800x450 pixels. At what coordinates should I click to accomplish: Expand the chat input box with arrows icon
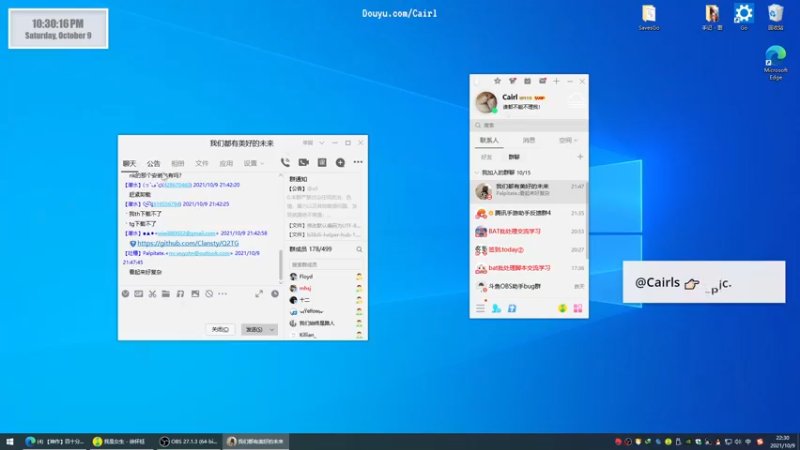tap(259, 294)
